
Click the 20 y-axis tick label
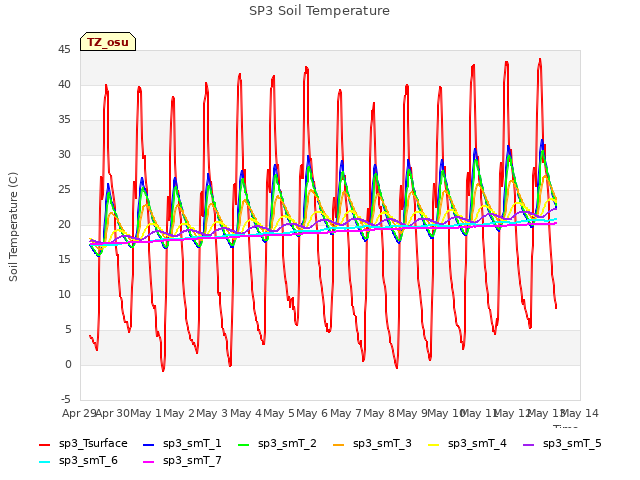click(64, 224)
